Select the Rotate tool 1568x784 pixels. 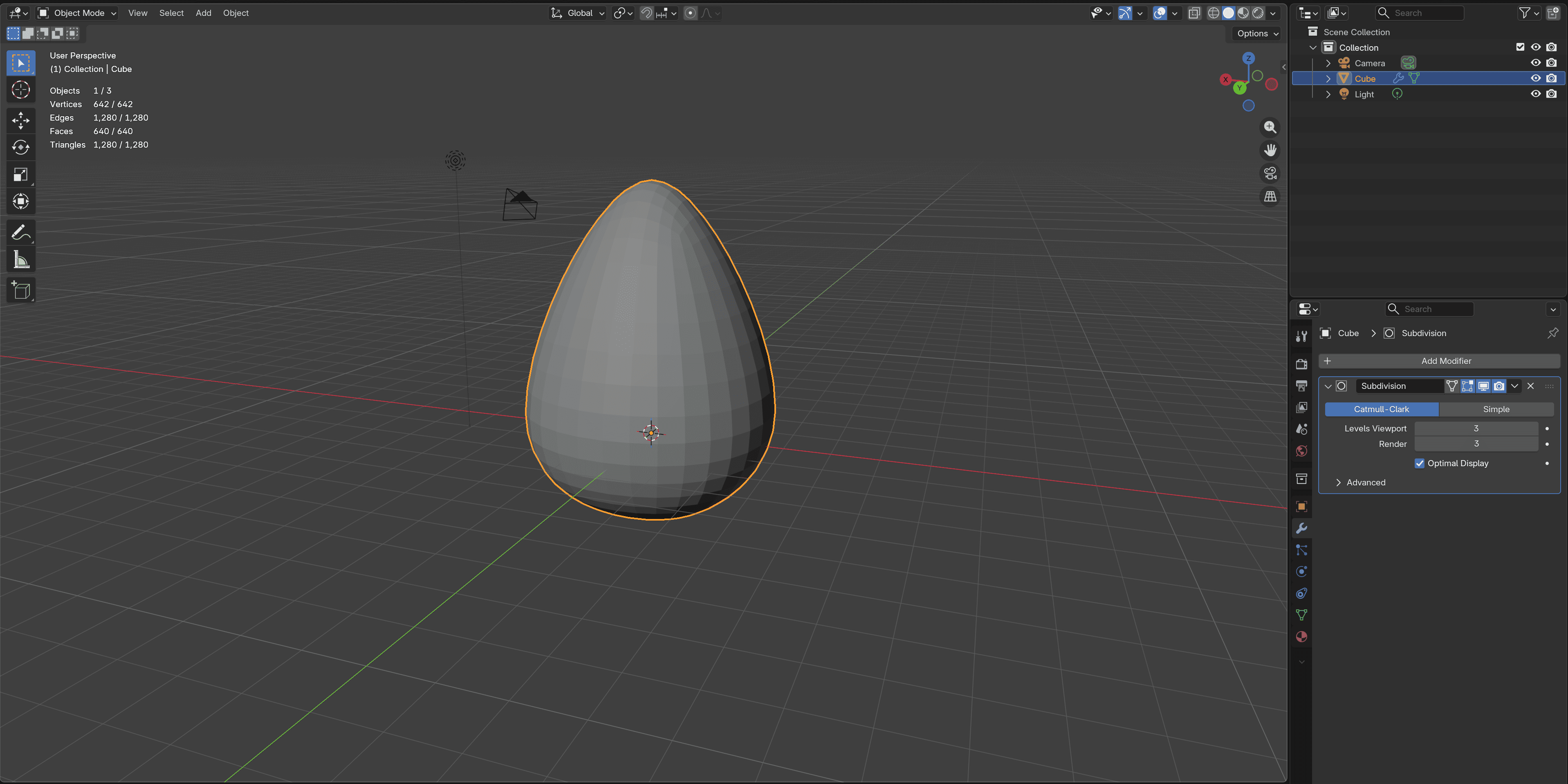21,147
